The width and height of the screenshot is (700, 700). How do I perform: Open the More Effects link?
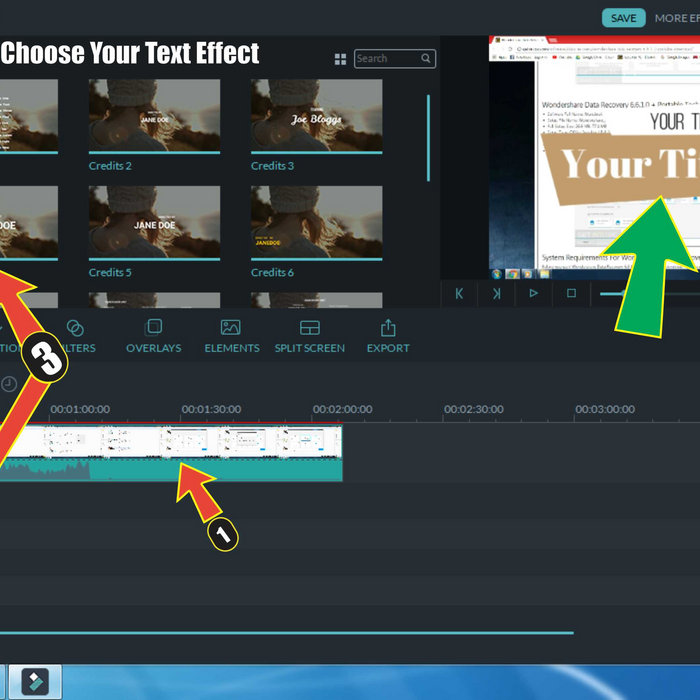coord(676,18)
